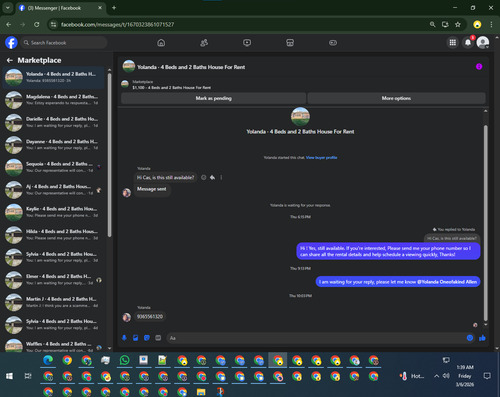Open the Windows Start menu

click(9, 376)
